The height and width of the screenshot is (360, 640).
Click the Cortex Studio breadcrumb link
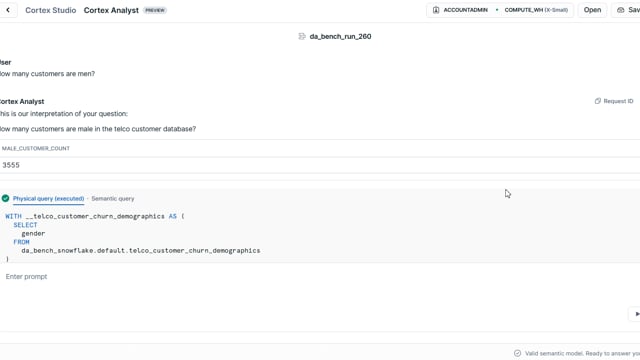pos(51,10)
